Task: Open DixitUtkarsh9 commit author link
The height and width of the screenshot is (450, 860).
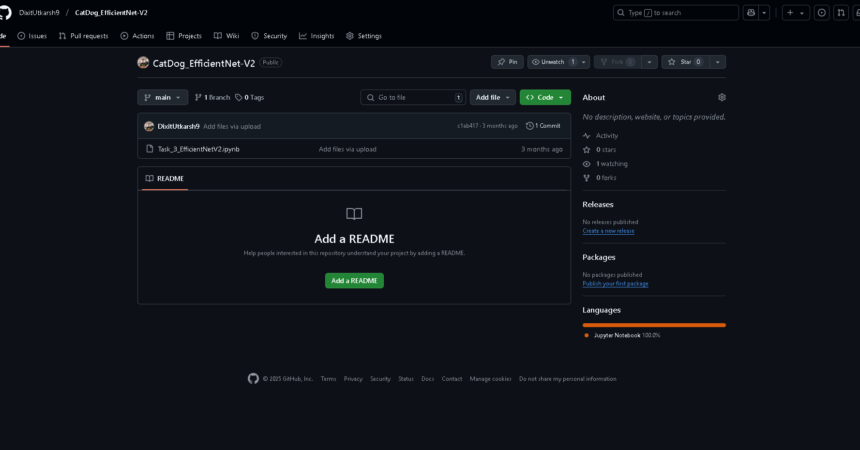Action: point(178,126)
